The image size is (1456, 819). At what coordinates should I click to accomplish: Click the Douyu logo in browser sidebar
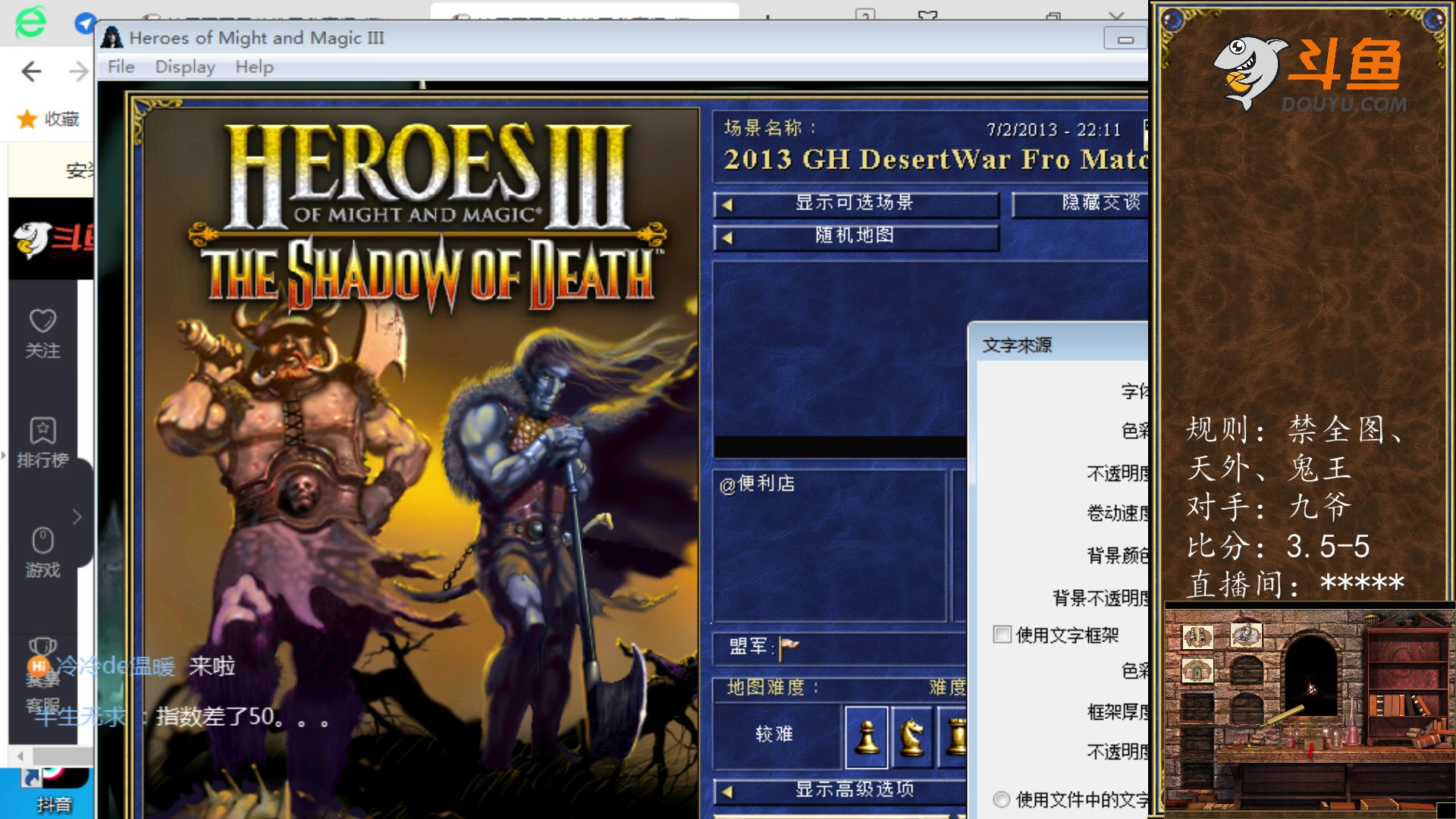click(x=52, y=240)
